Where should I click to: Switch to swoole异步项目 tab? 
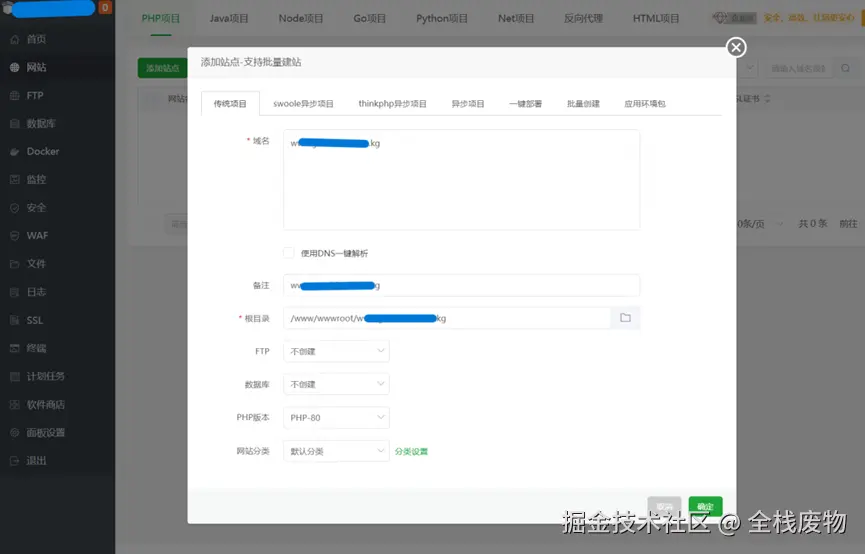[x=303, y=104]
